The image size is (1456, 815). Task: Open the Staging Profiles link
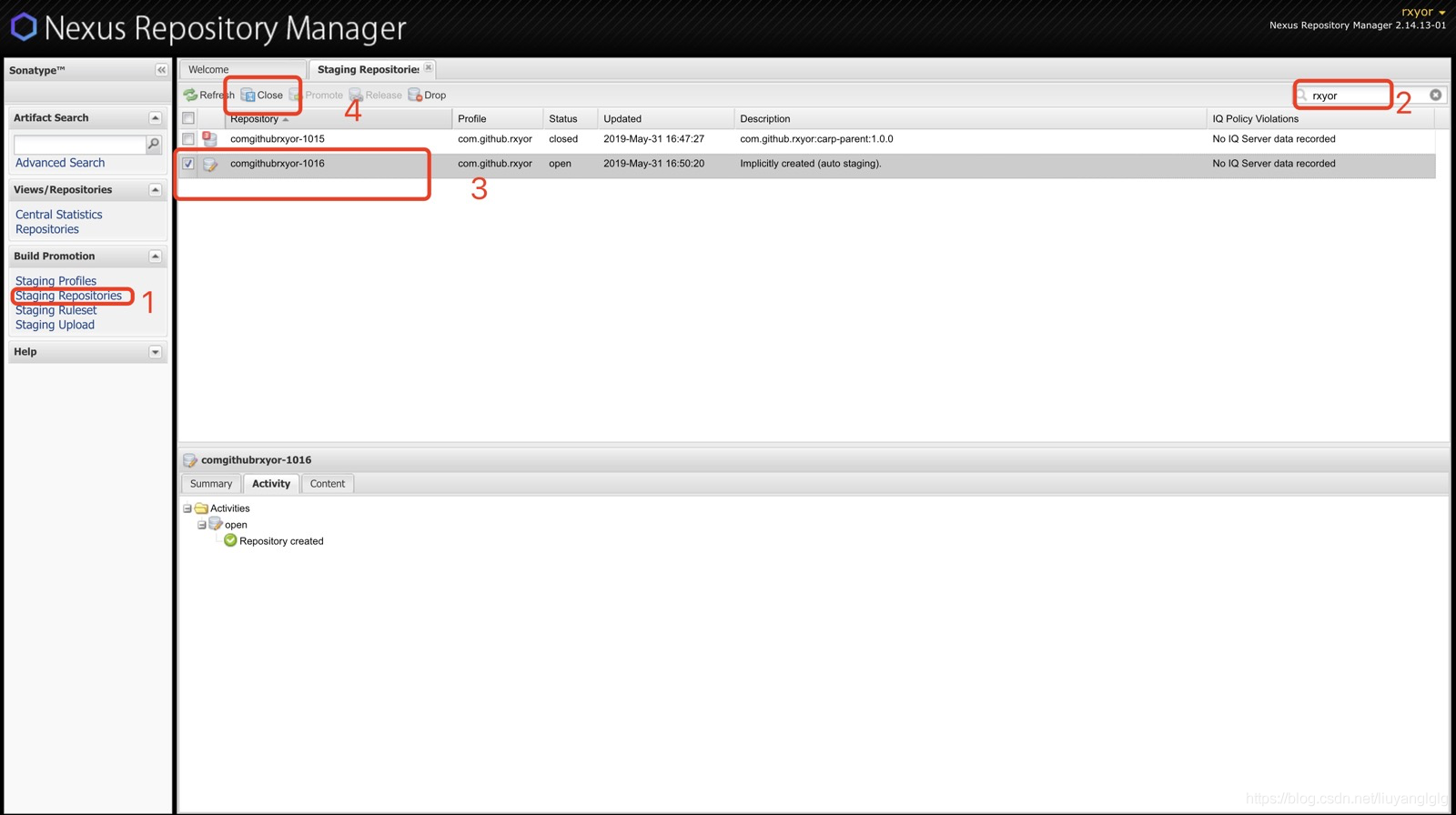[x=56, y=281]
